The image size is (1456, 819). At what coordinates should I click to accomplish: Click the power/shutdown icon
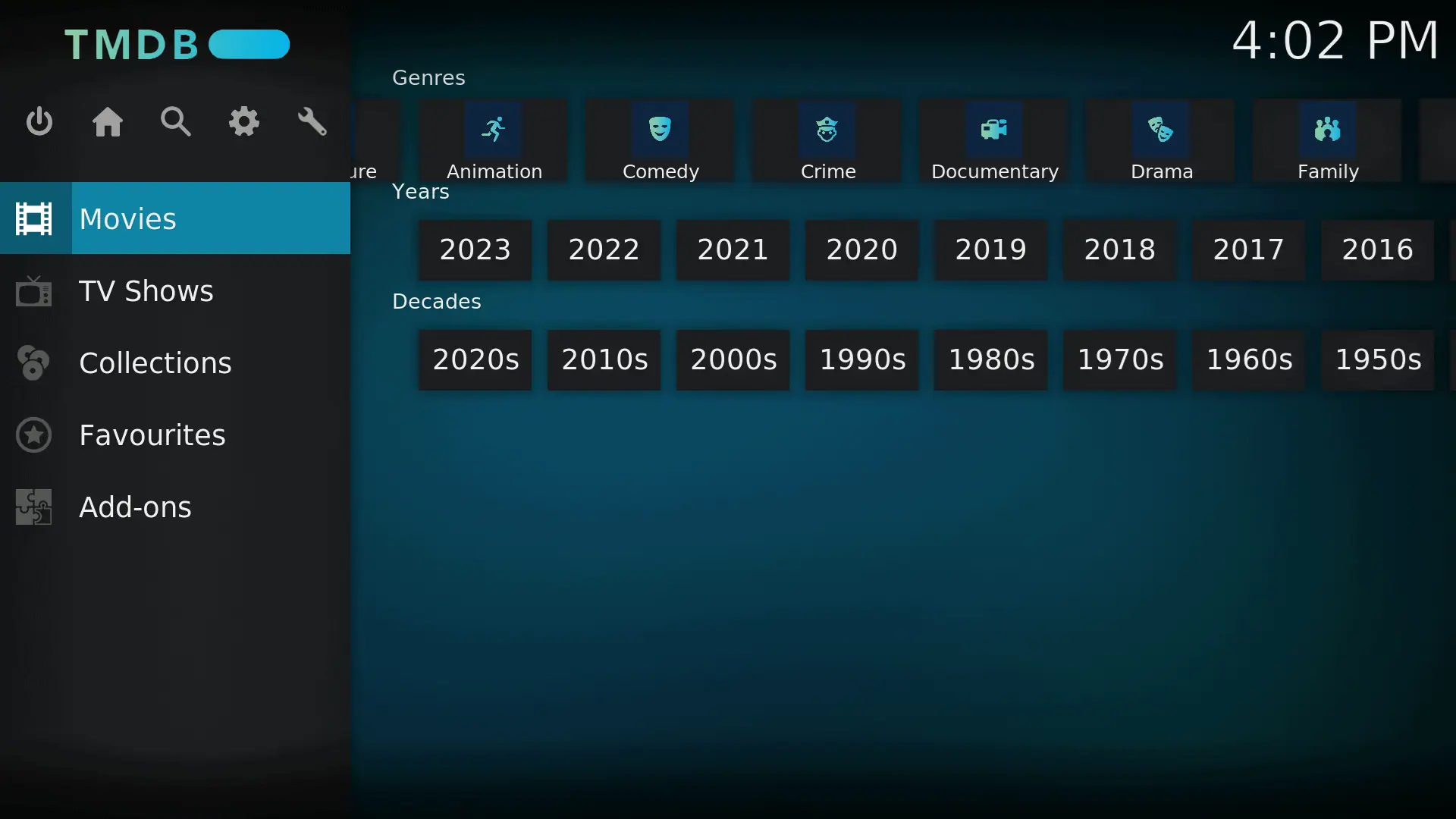coord(39,122)
